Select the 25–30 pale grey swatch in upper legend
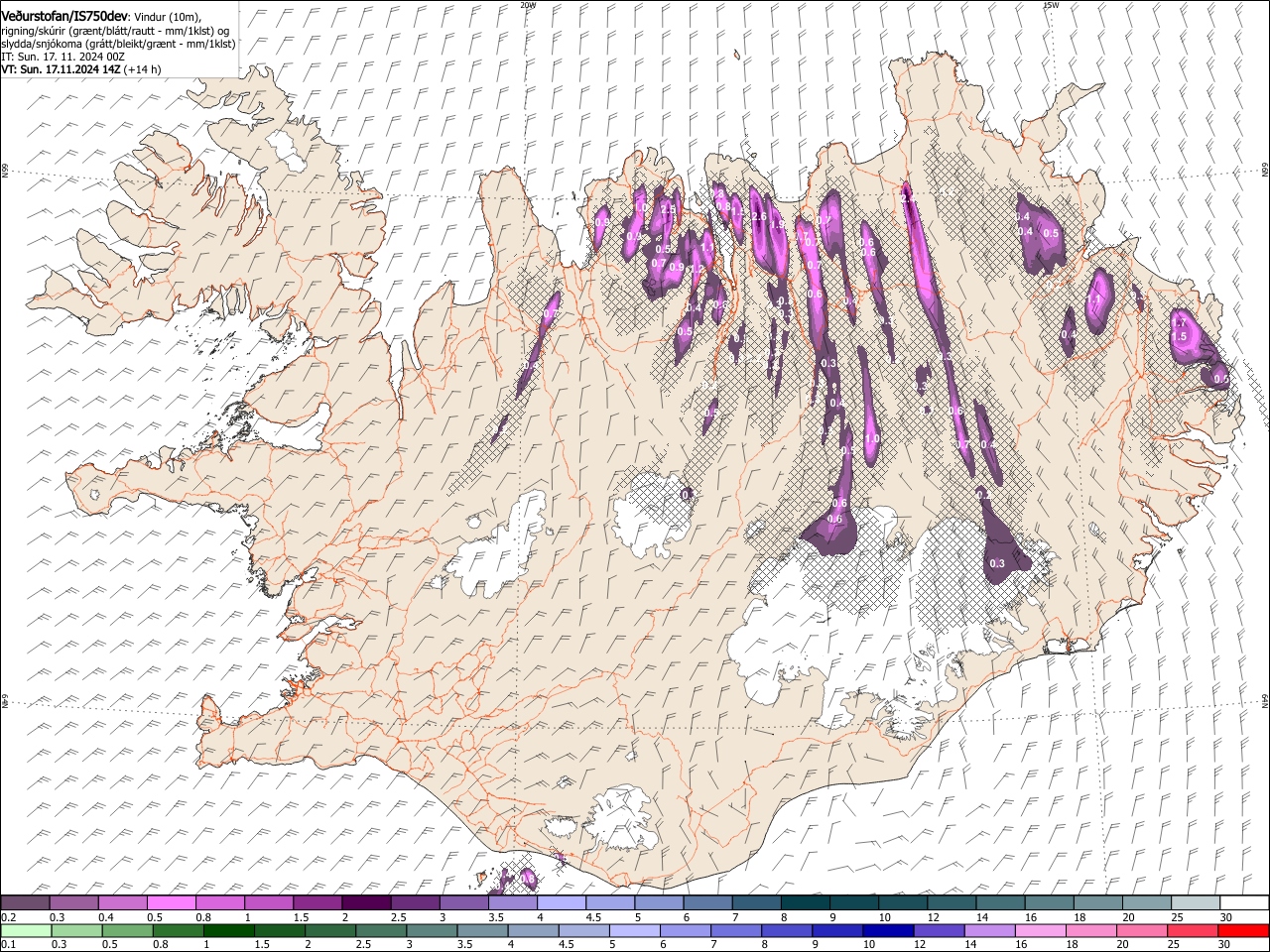 (1196, 902)
